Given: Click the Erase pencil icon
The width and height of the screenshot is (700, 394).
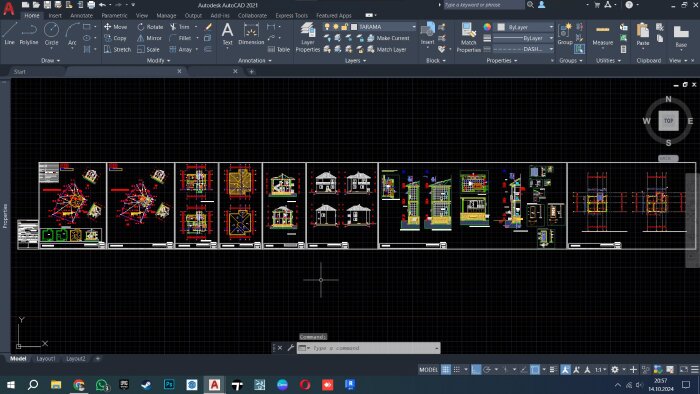Looking at the screenshot, I should (x=208, y=27).
